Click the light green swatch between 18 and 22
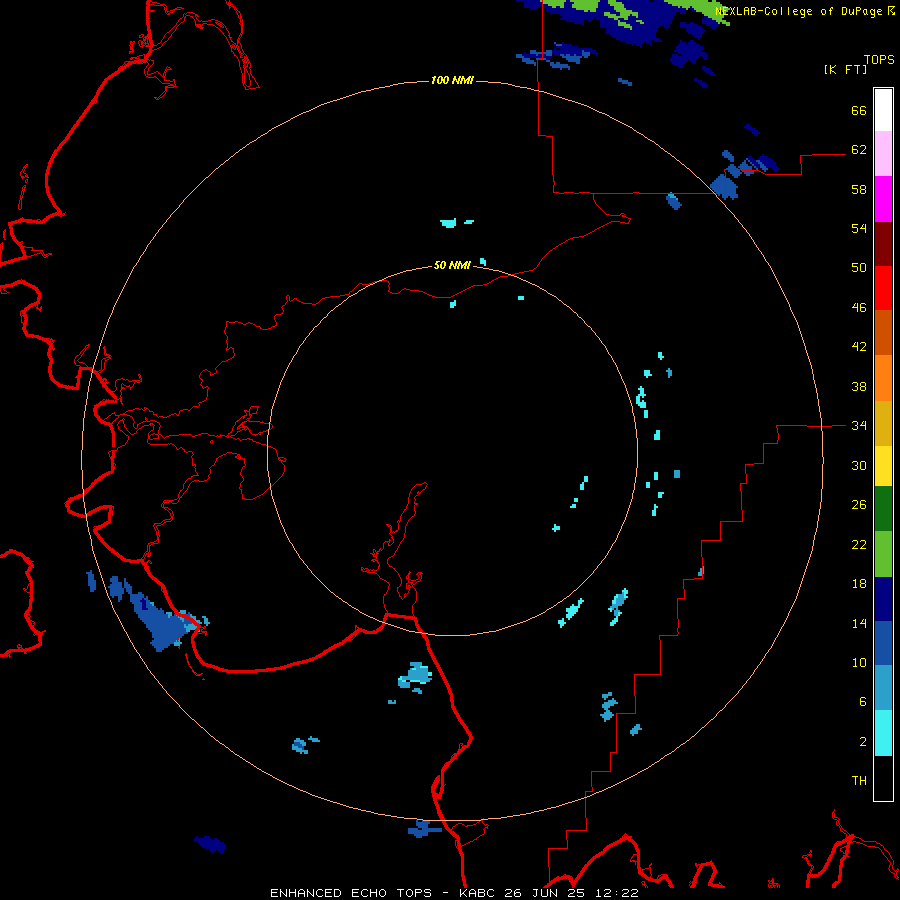Viewport: 900px width, 900px height. point(883,554)
